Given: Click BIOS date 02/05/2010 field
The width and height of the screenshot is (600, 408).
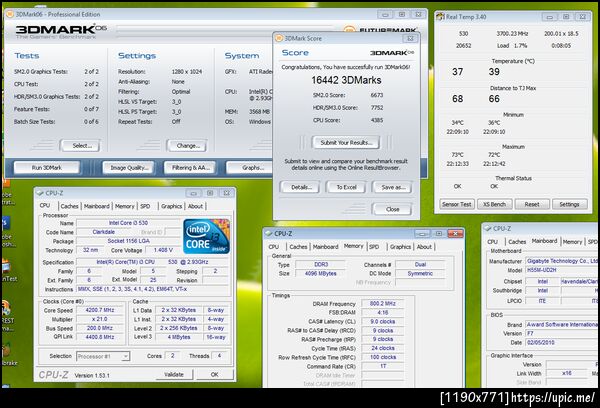Looking at the screenshot, I should (562, 343).
